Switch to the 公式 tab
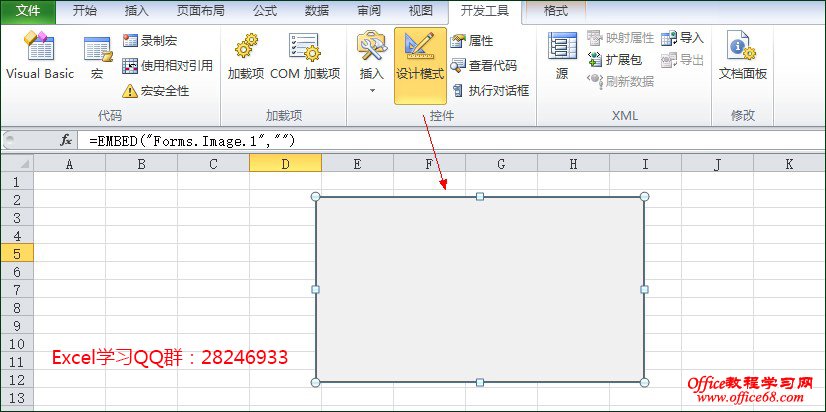The image size is (826, 412). coord(264,12)
